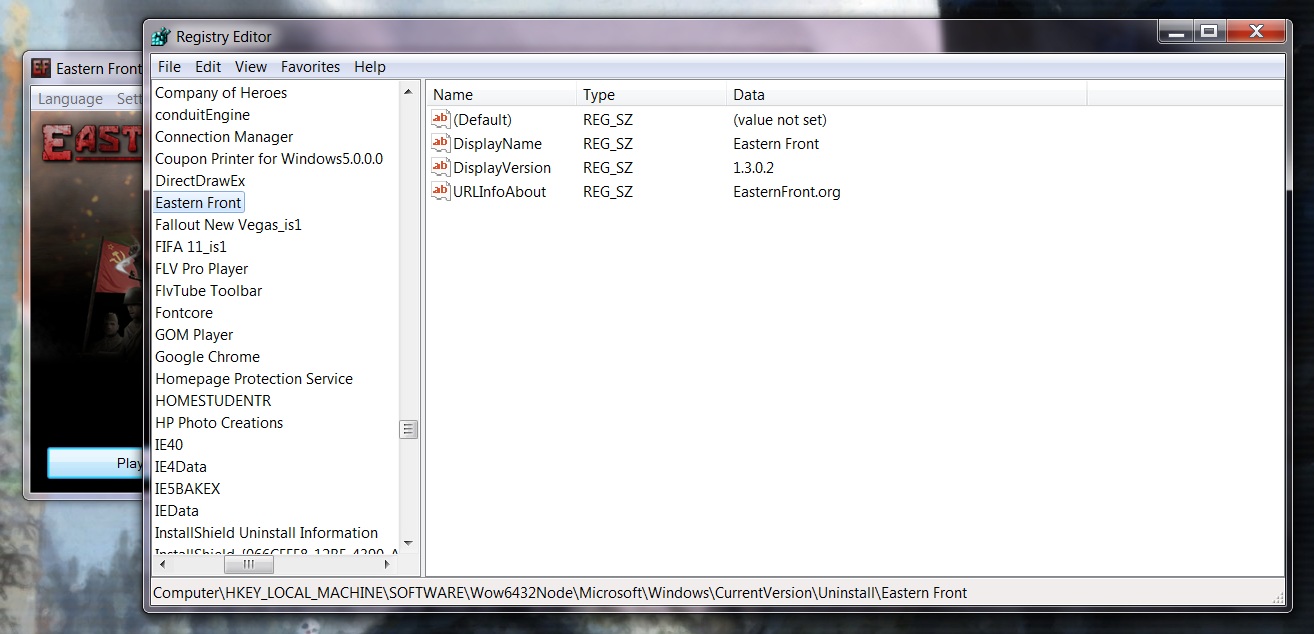Select the IE4Data key

tap(181, 467)
